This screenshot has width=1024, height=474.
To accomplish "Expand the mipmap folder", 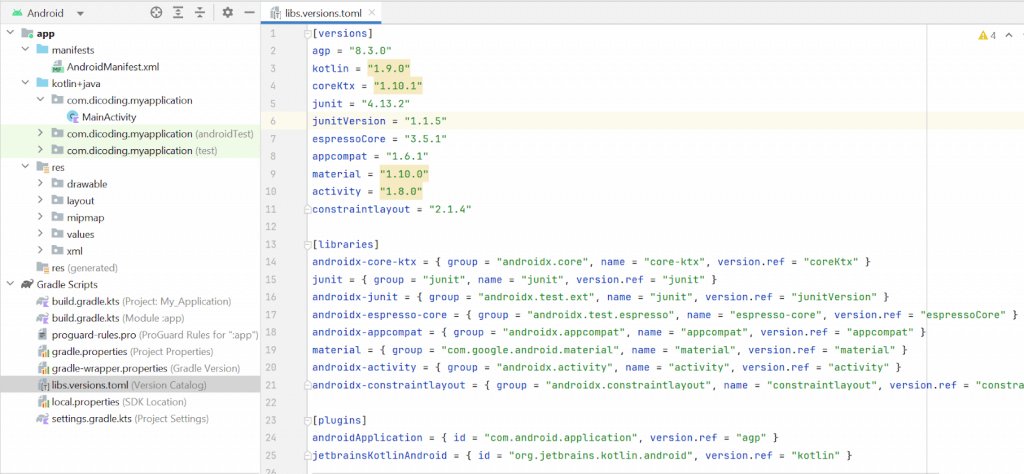I will [40, 217].
